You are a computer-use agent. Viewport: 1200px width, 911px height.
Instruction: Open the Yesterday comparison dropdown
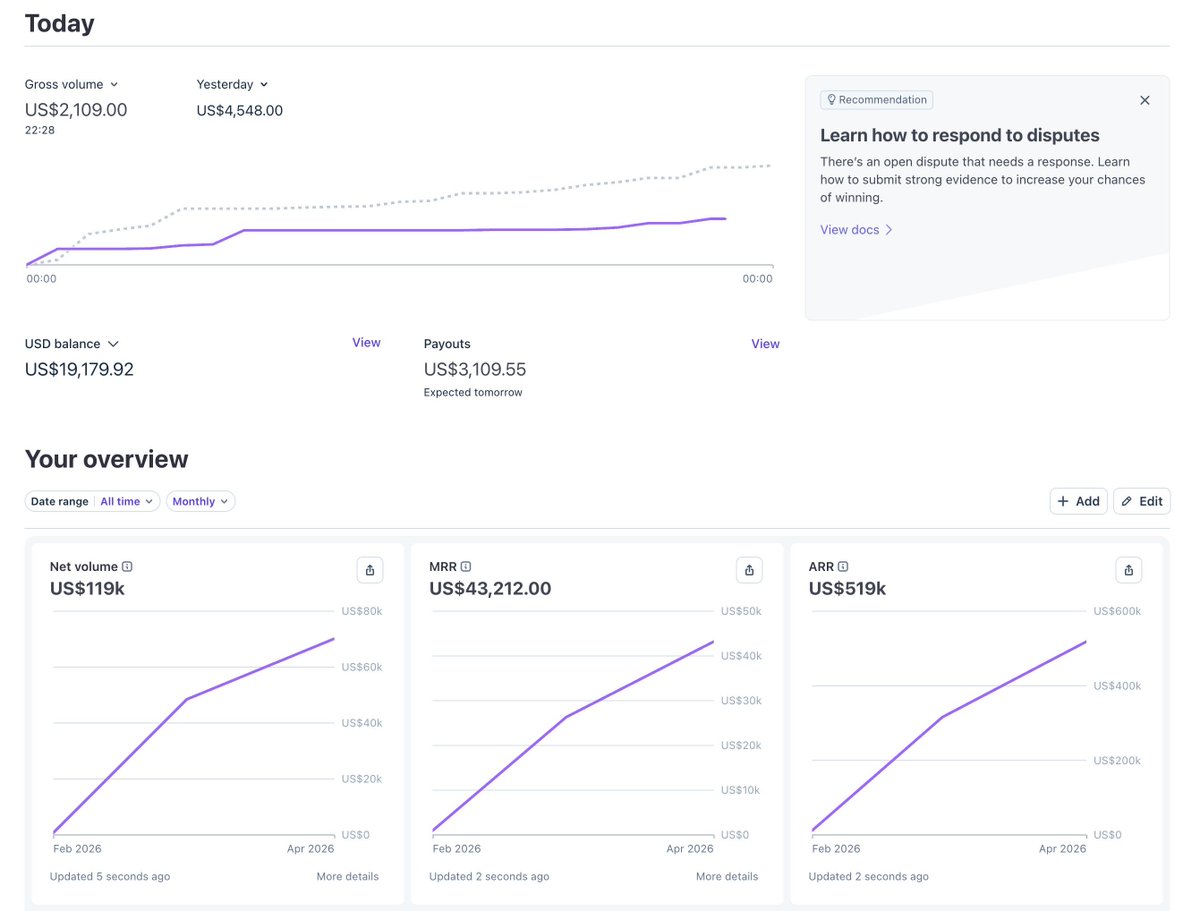pos(233,85)
